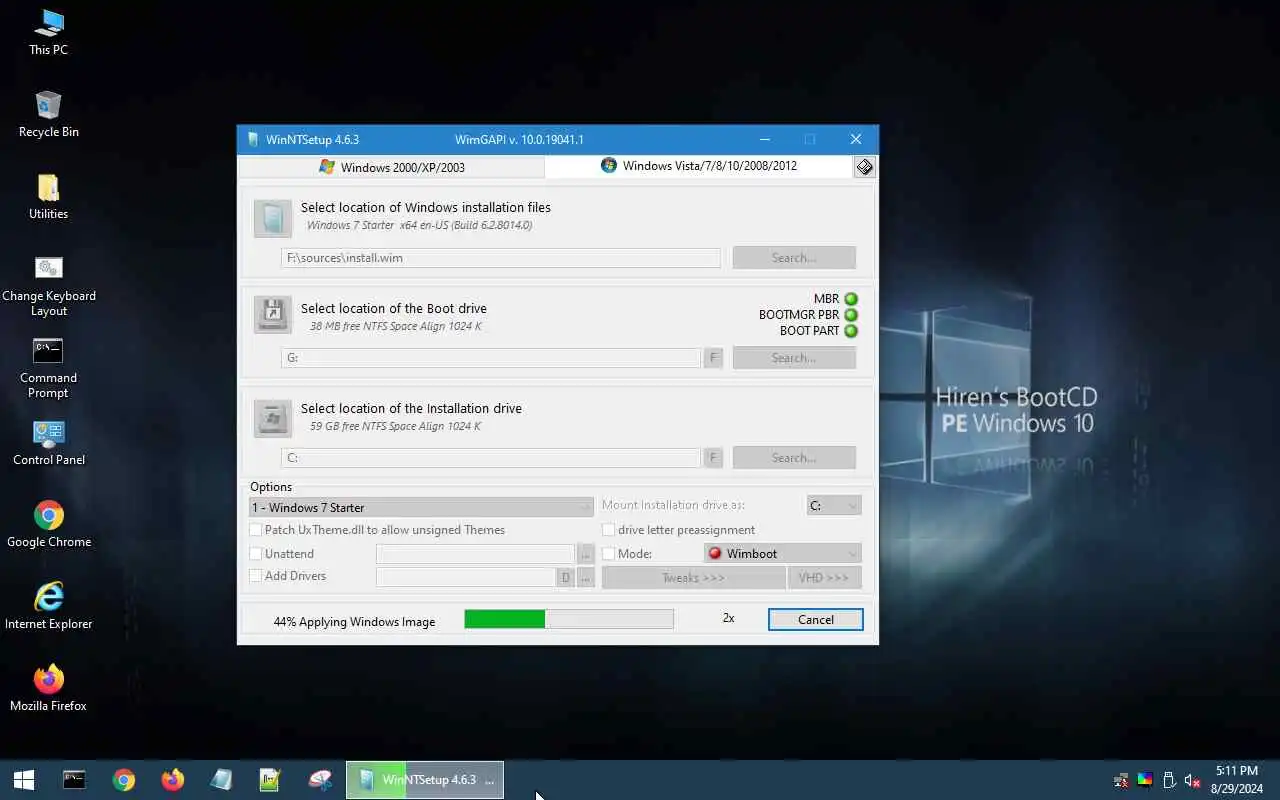Open the Utilities folder on desktop
Viewport: 1280px width, 800px height.
[48, 196]
